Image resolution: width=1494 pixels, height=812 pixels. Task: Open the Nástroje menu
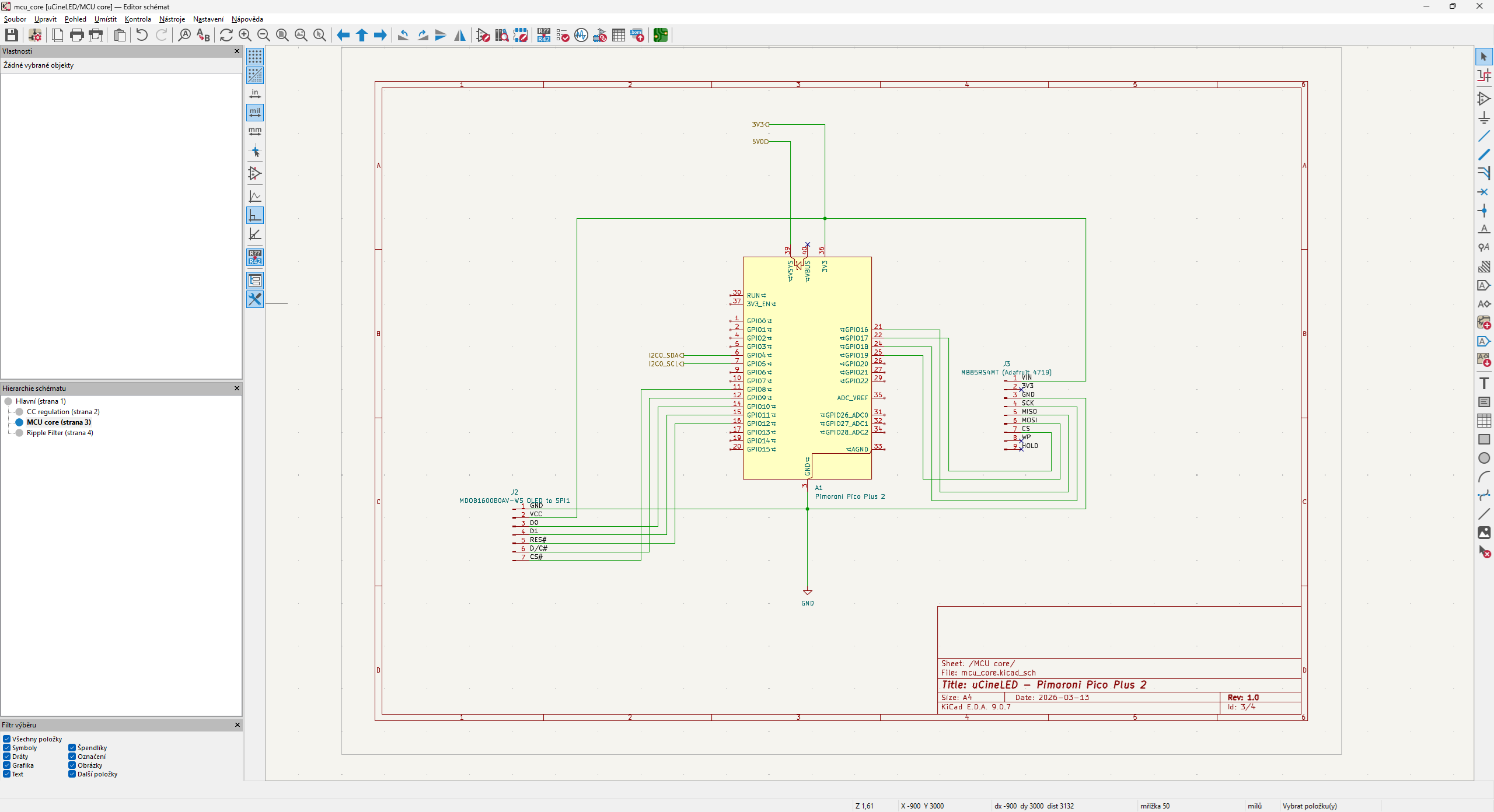pos(172,19)
